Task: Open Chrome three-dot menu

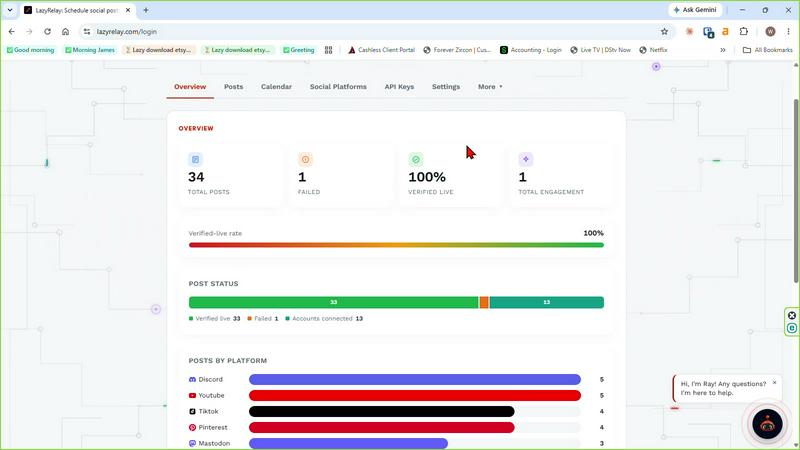Action: [x=788, y=32]
